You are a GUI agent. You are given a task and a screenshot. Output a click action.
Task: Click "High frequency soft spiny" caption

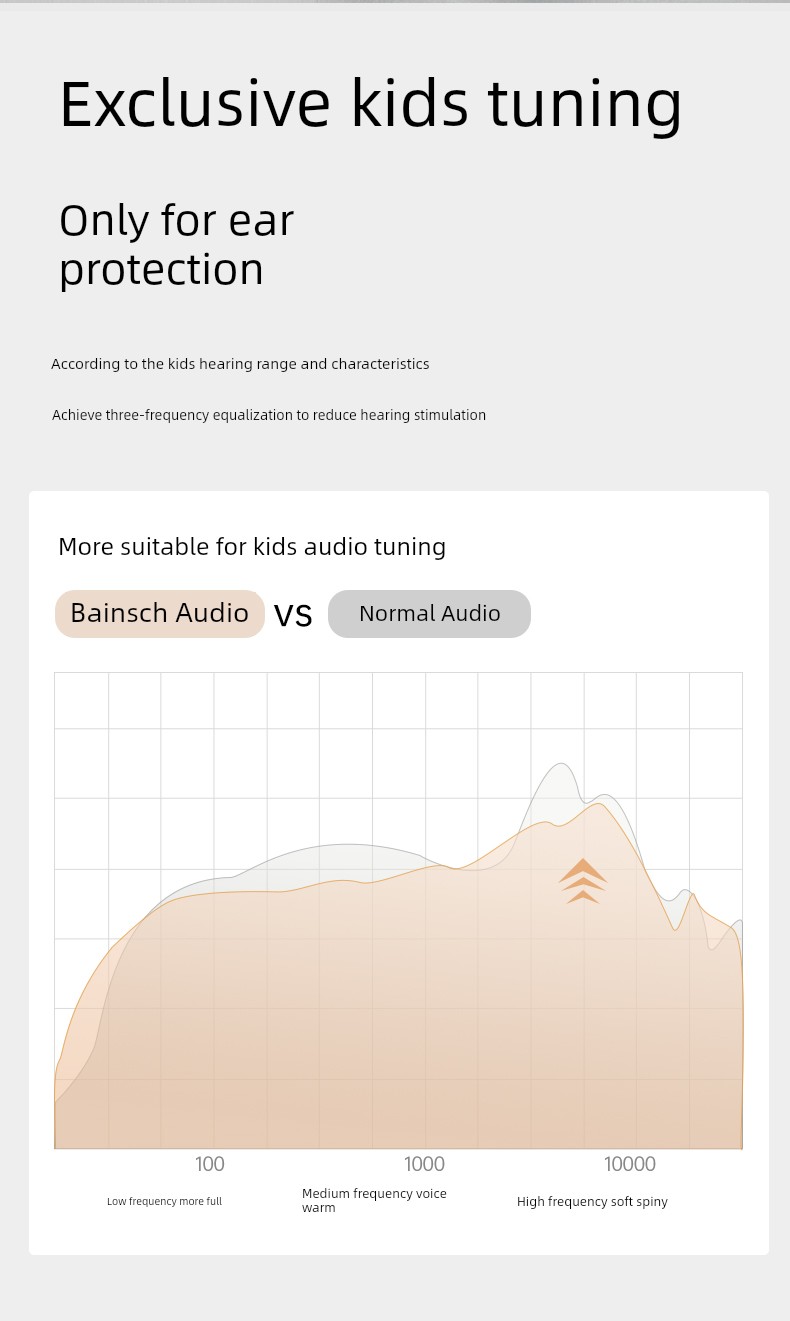(x=592, y=1202)
